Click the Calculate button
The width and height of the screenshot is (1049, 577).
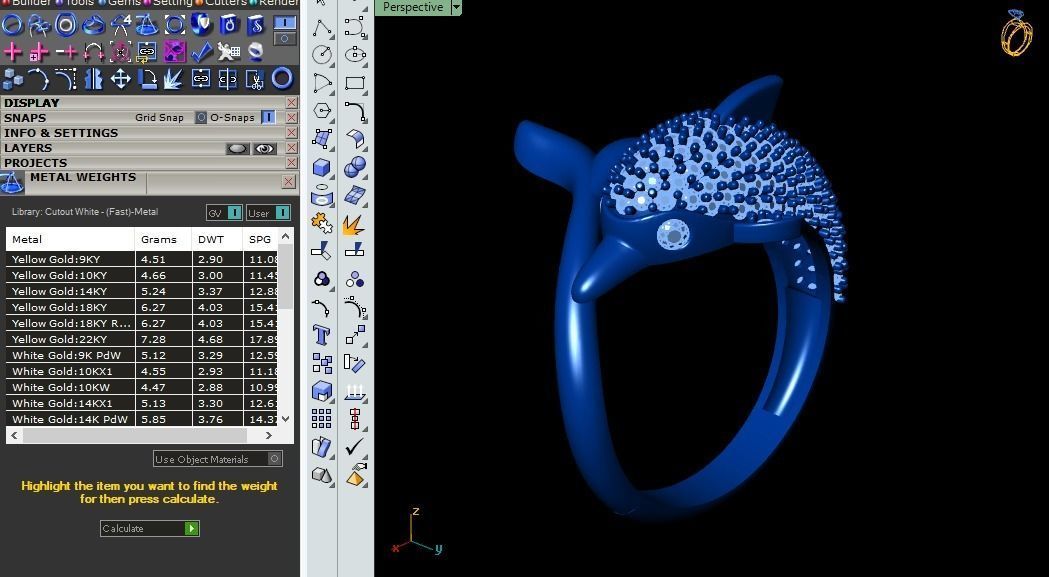pyautogui.click(x=150, y=528)
